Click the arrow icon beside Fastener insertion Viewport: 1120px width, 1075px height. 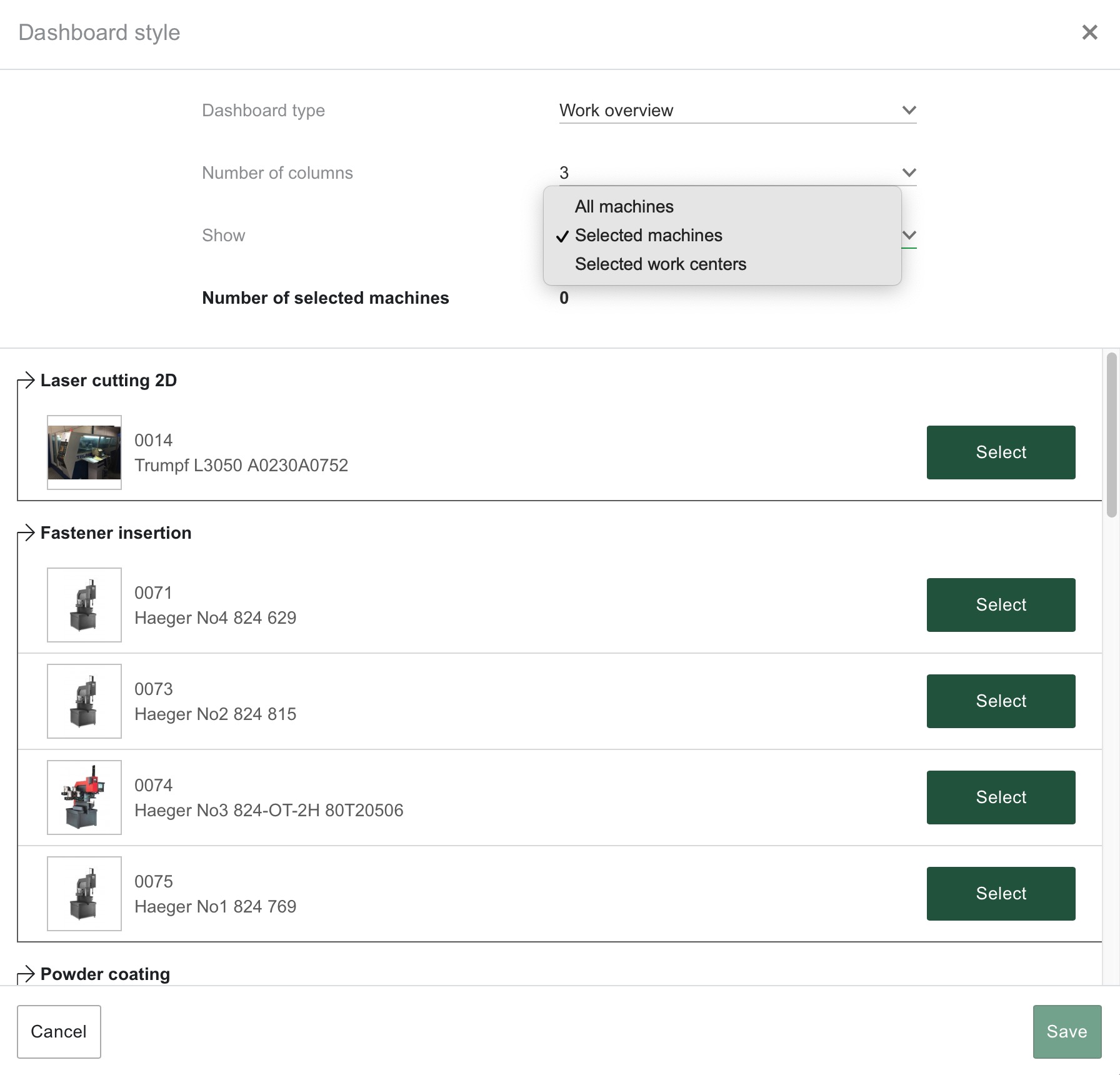pyautogui.click(x=26, y=534)
